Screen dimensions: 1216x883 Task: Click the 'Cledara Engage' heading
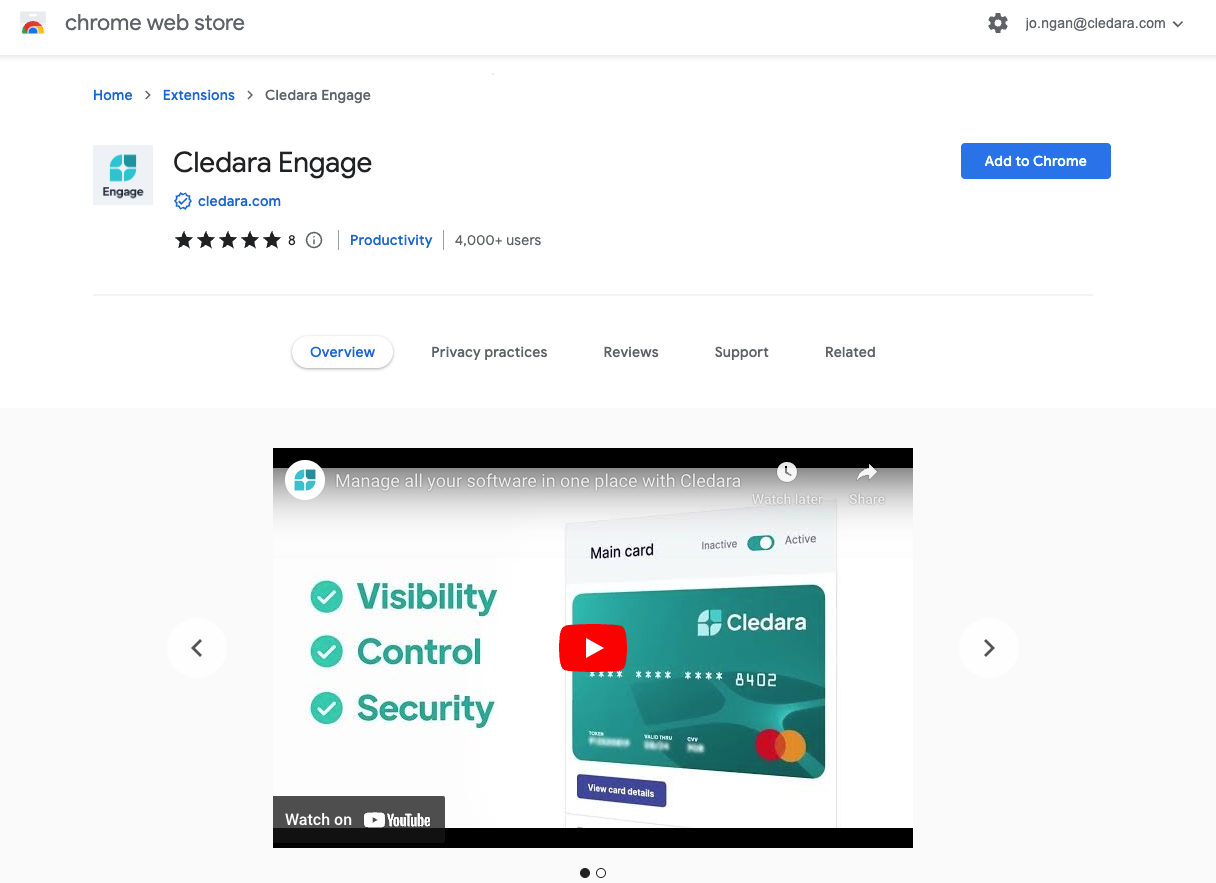pos(273,162)
